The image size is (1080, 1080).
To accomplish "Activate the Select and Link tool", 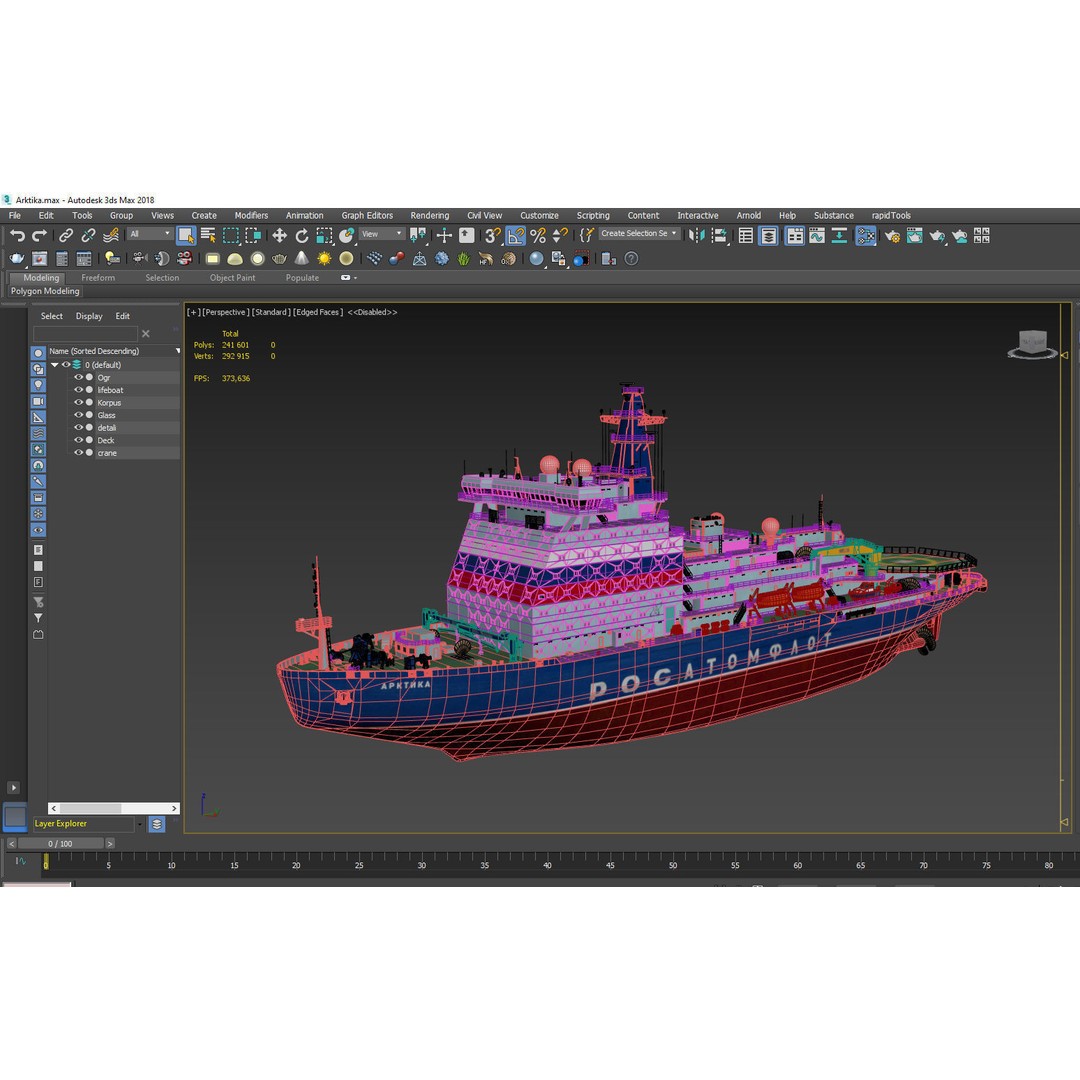I will [65, 236].
